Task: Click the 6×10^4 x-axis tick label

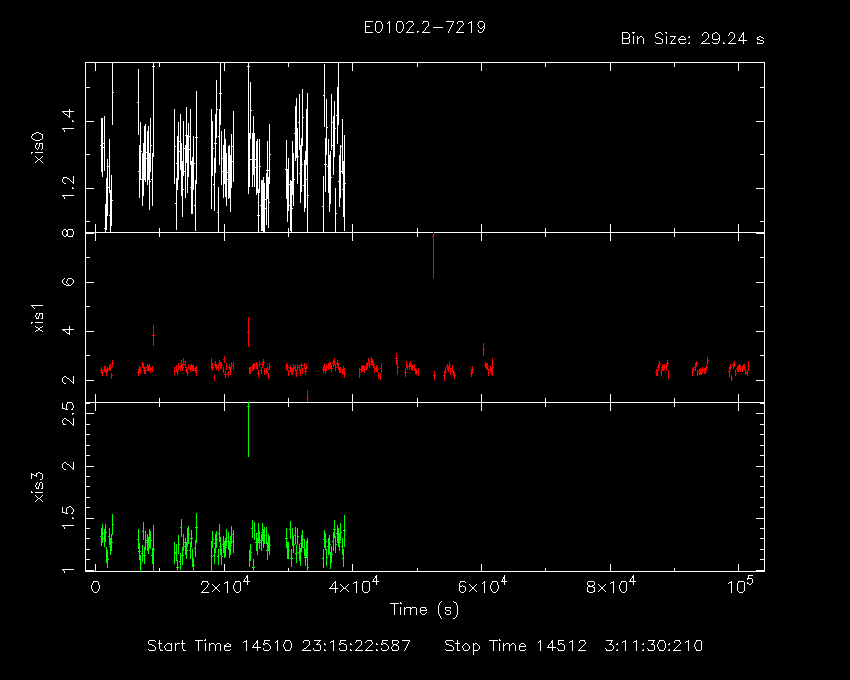Action: pyautogui.click(x=482, y=586)
